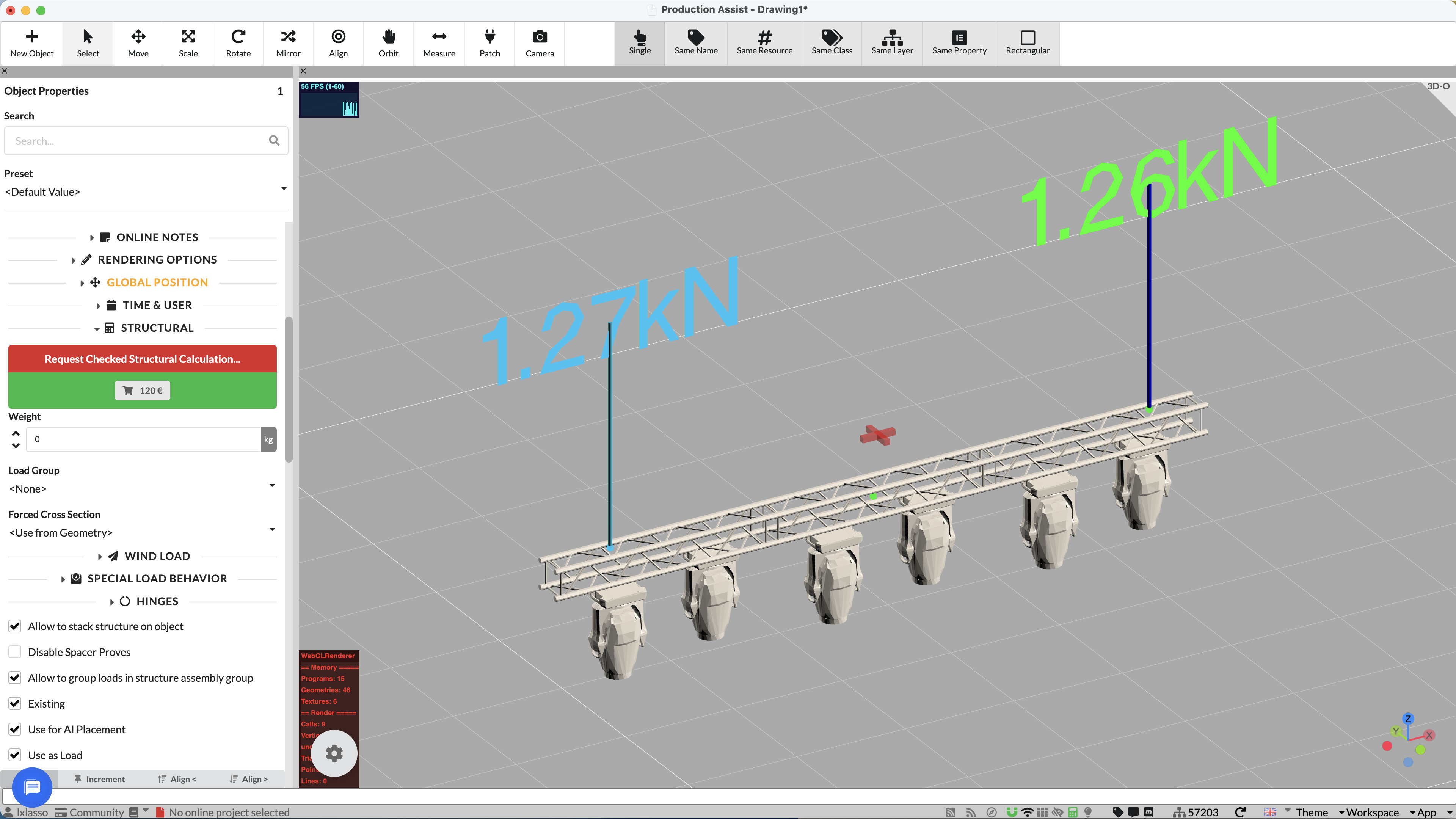Open the blue chat bubble button
The image size is (1456, 819).
point(32,787)
